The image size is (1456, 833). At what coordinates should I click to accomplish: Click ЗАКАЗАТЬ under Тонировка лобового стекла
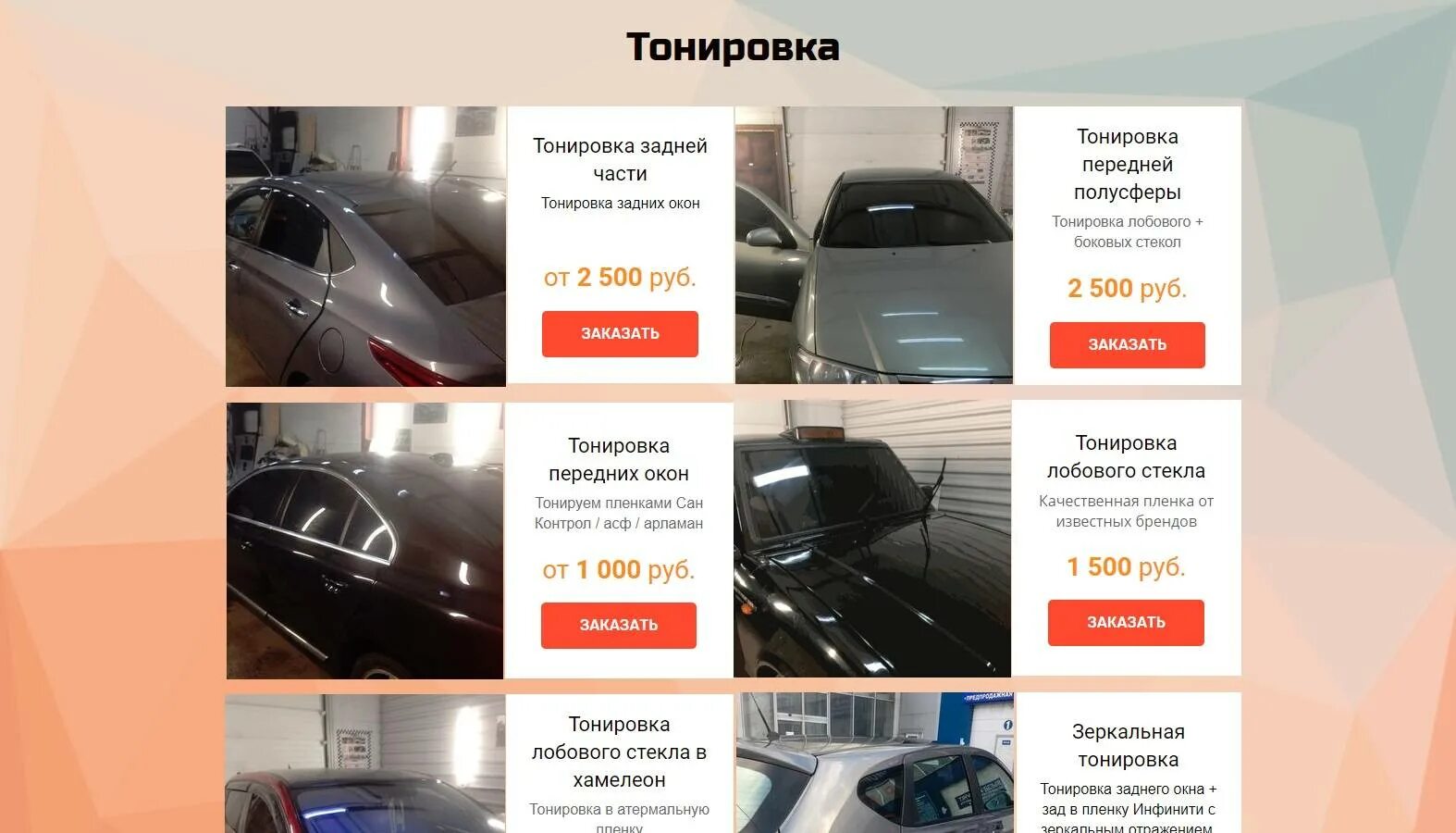[1126, 623]
